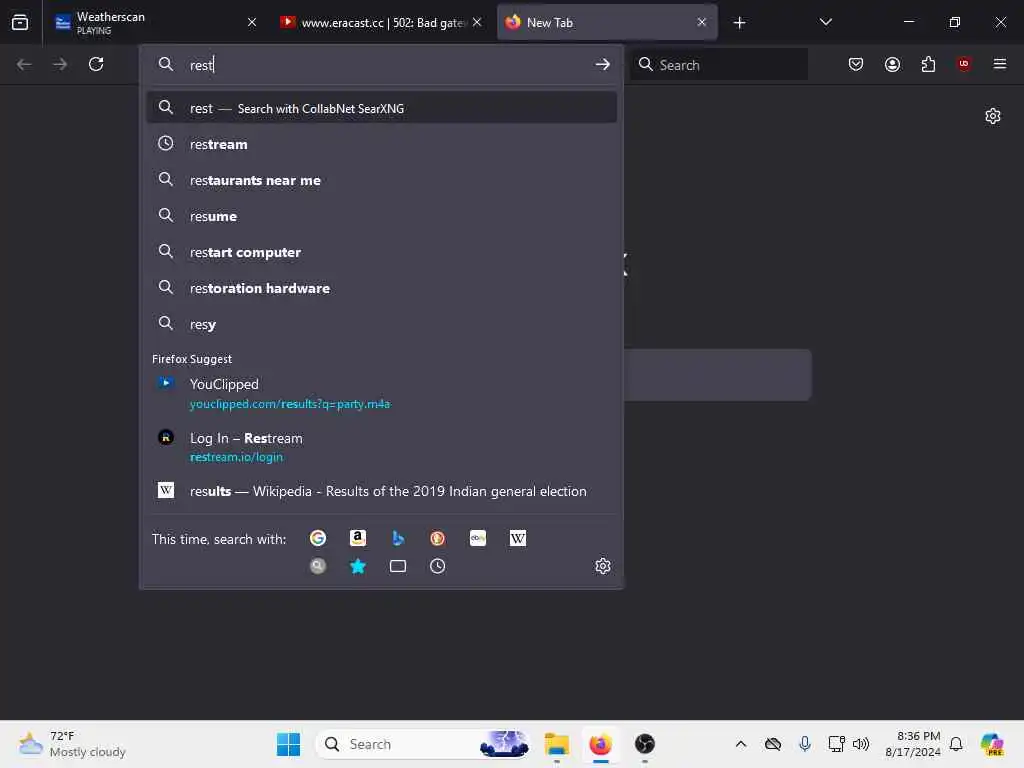Open the Save to Pocket icon
Viewport: 1024px width, 768px height.
pos(856,64)
